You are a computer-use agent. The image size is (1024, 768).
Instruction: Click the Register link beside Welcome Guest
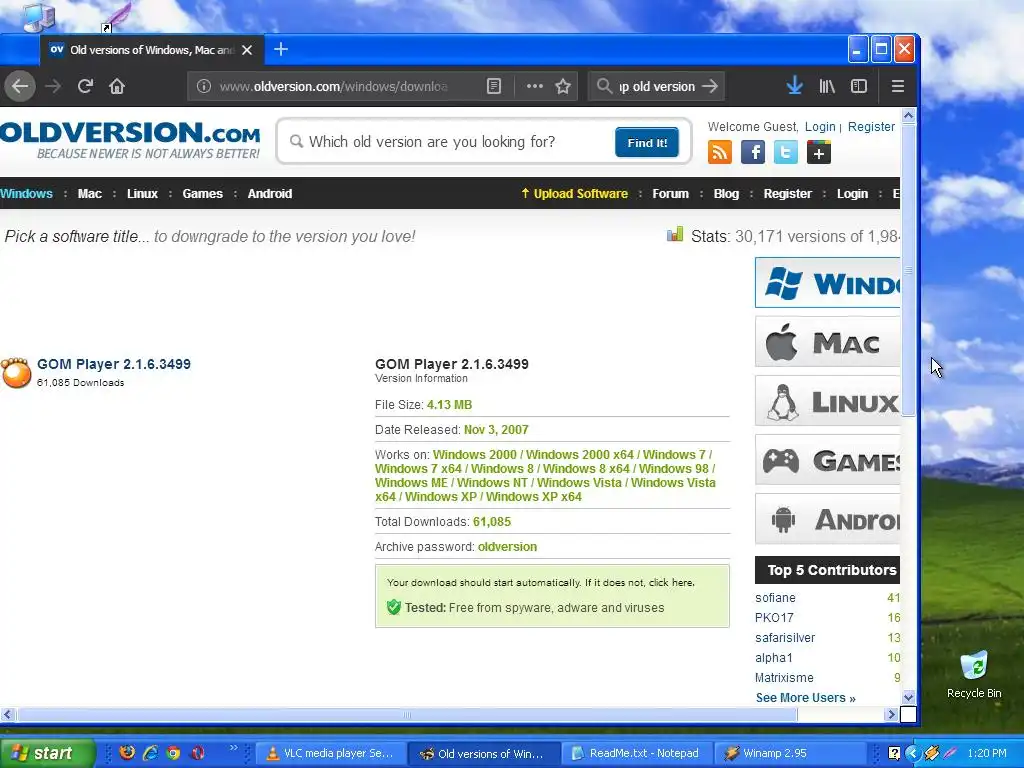point(871,127)
